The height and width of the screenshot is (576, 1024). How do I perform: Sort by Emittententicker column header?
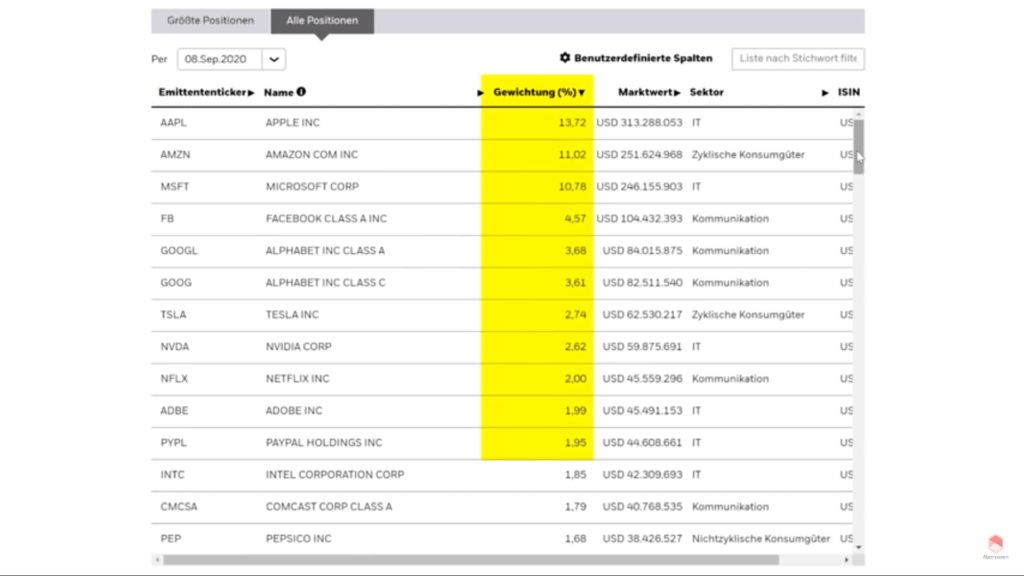tap(202, 92)
